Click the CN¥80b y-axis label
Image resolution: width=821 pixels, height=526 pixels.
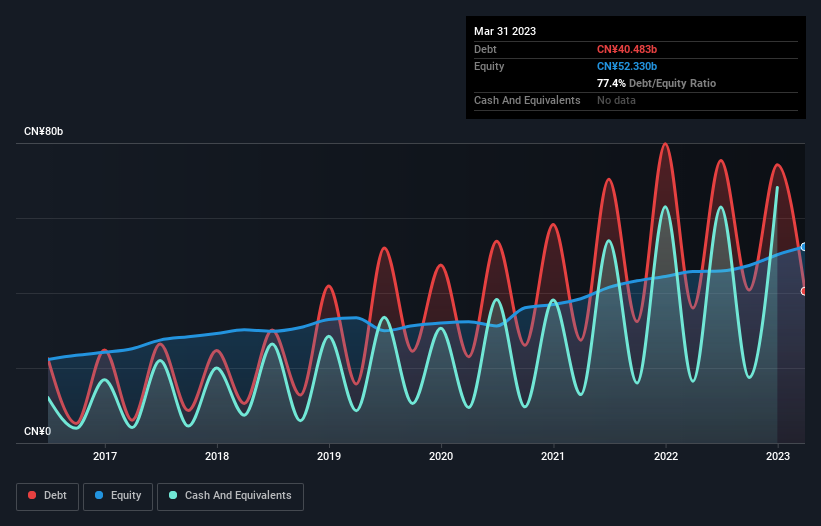[43, 131]
